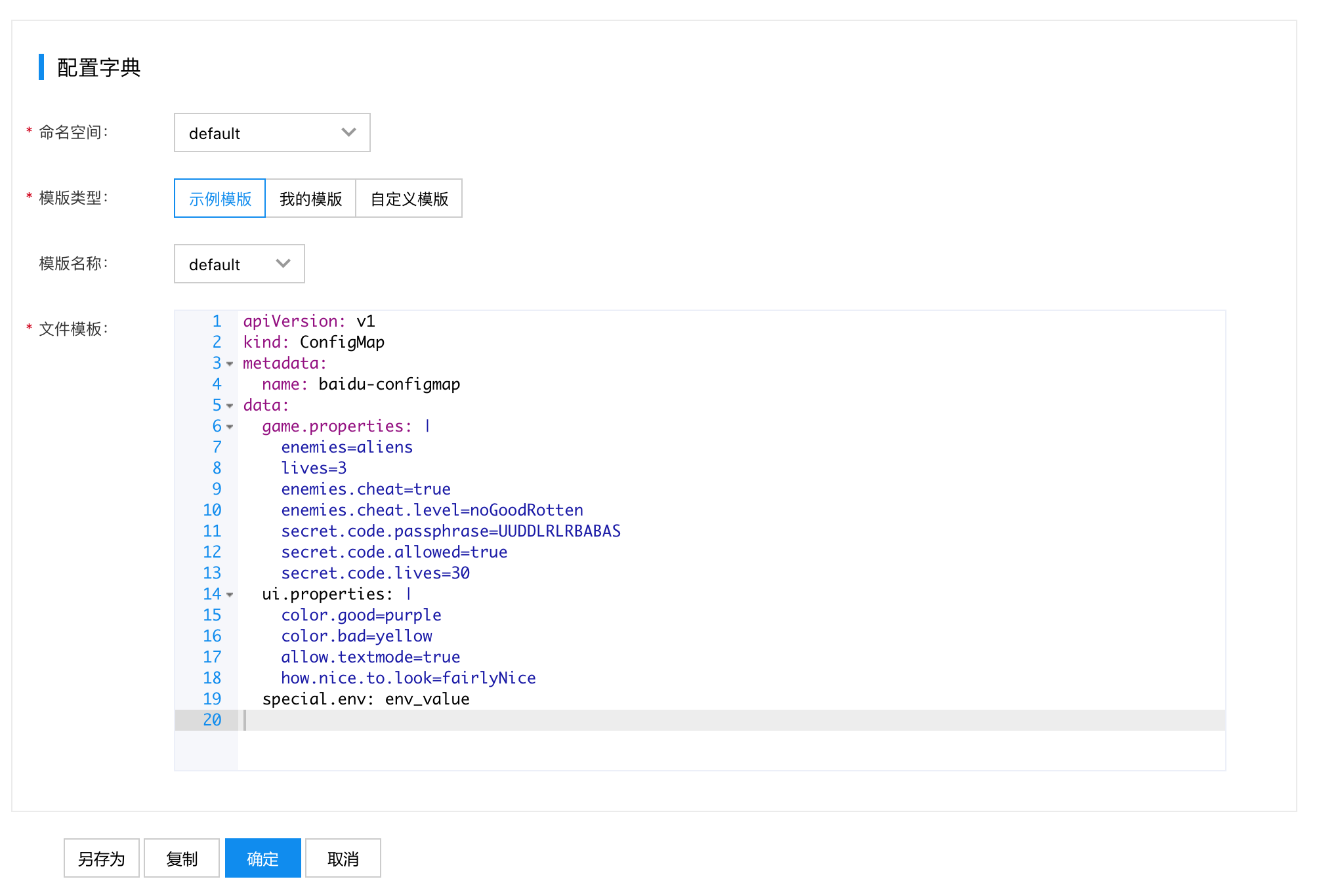
Task: Click 'secret.code.passphrase=UUDDLRLRBABAS' line
Action: [451, 531]
